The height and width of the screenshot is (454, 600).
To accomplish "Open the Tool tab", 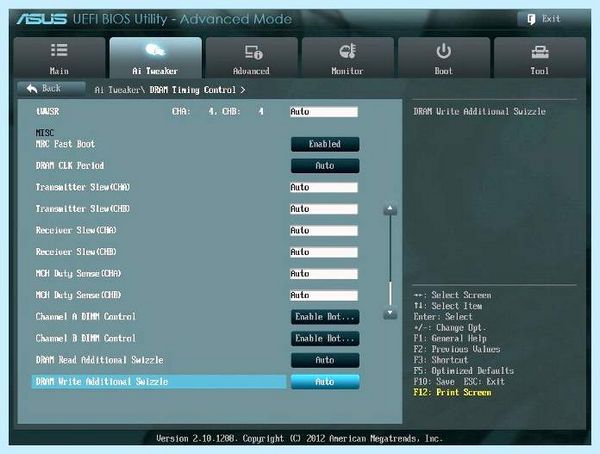I will 540,58.
